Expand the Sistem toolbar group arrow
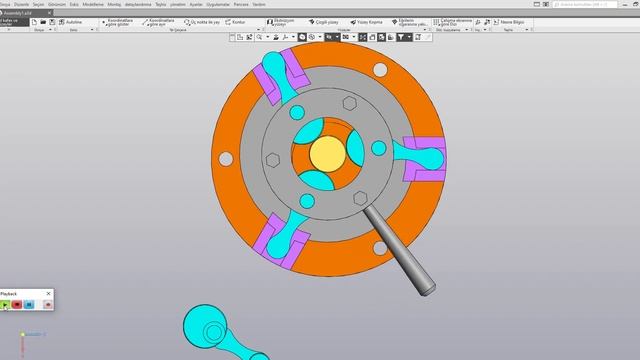 92,30
